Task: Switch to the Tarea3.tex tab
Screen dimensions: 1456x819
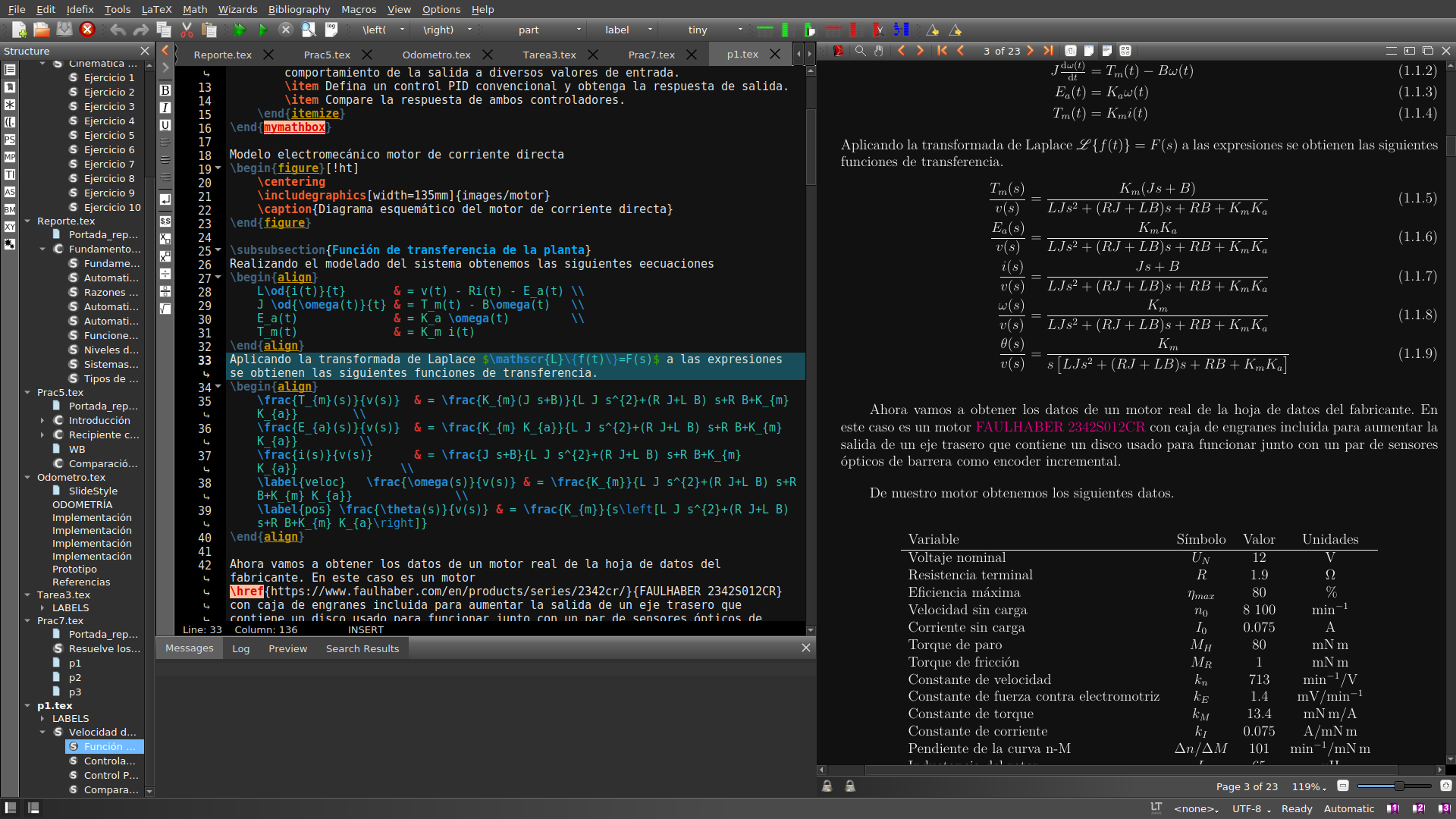Action: tap(549, 55)
